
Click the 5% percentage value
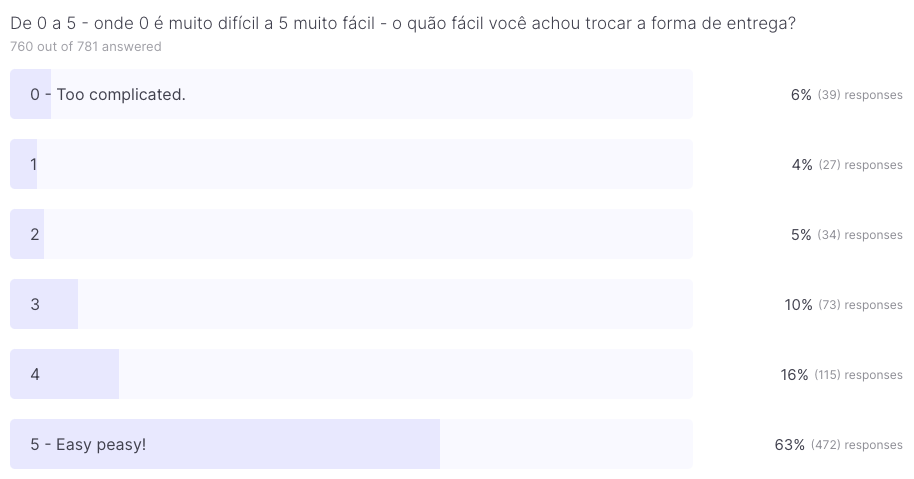tap(801, 235)
